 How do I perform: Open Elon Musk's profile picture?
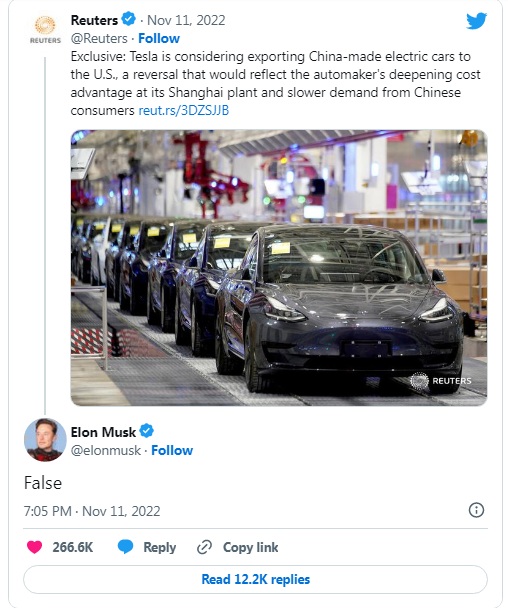[45, 440]
